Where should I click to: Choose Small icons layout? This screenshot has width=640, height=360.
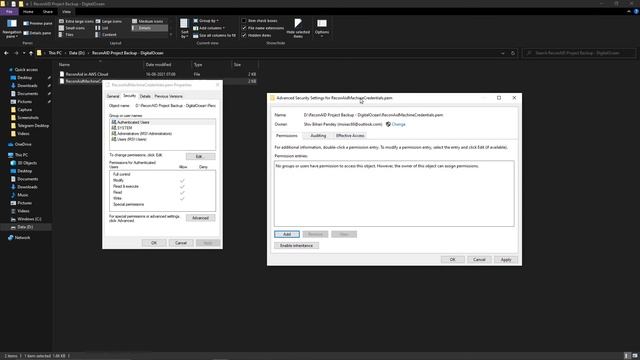tap(72, 28)
